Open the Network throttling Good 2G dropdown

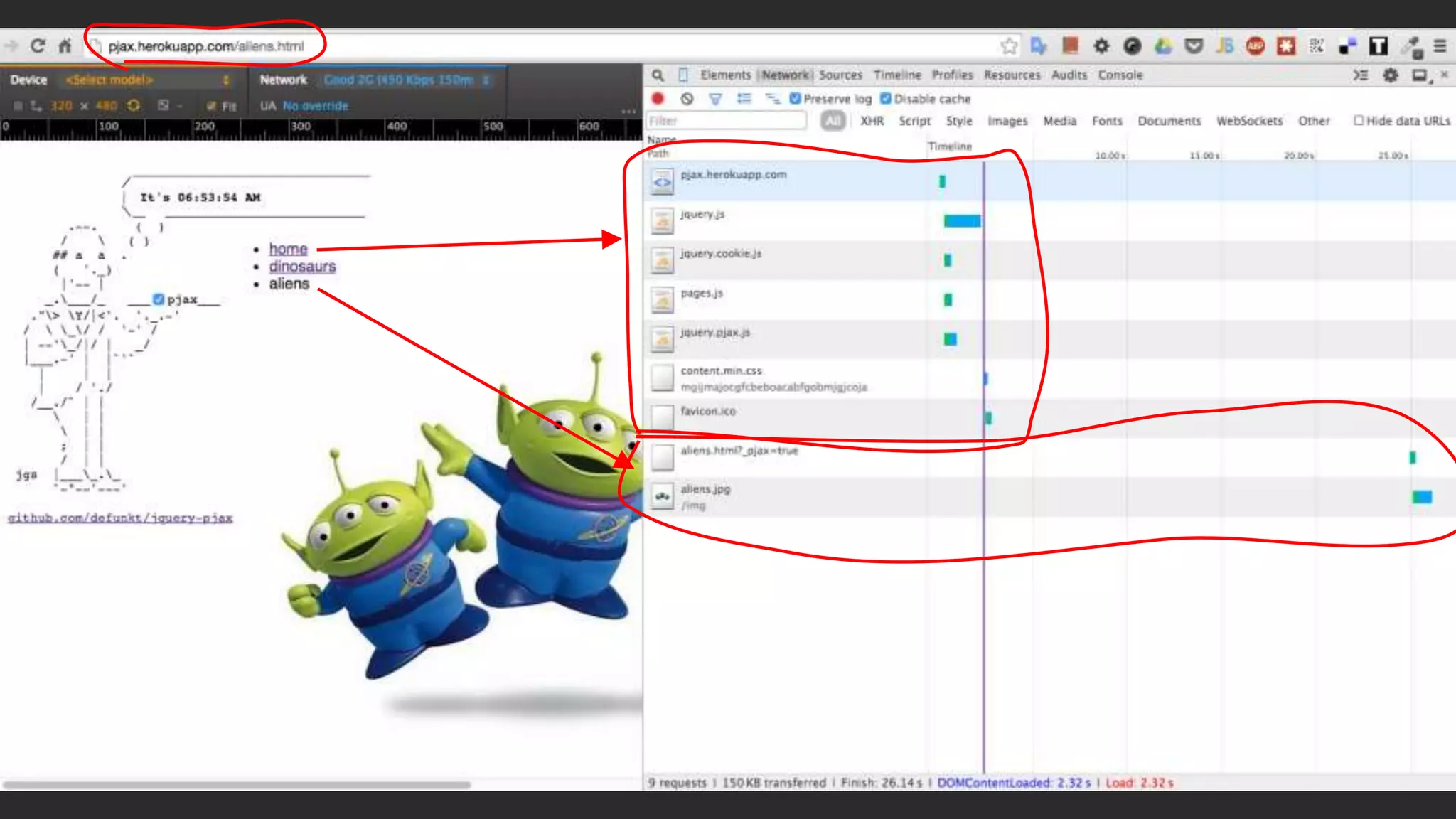tap(405, 80)
